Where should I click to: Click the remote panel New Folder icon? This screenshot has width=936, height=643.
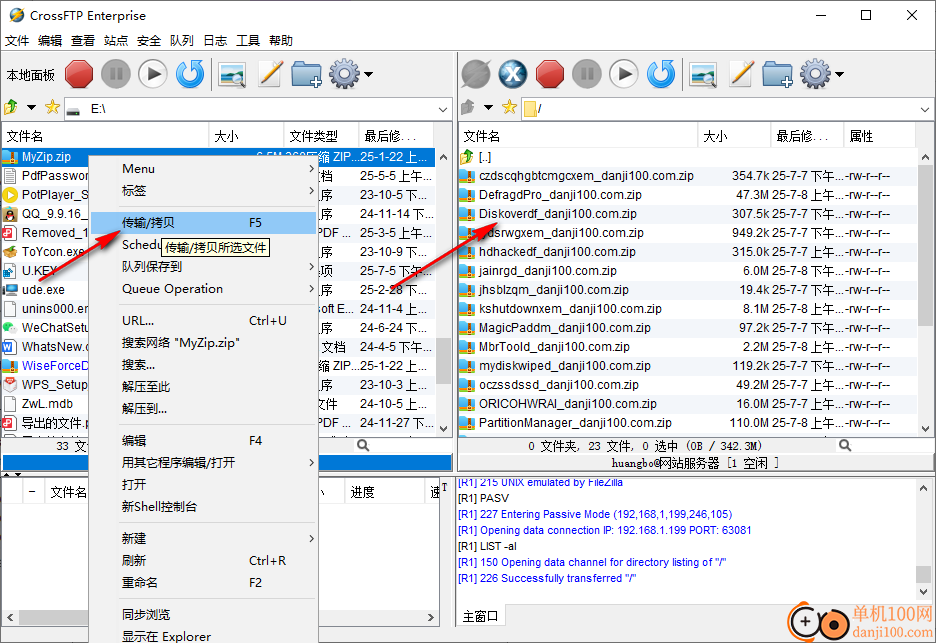[777, 75]
